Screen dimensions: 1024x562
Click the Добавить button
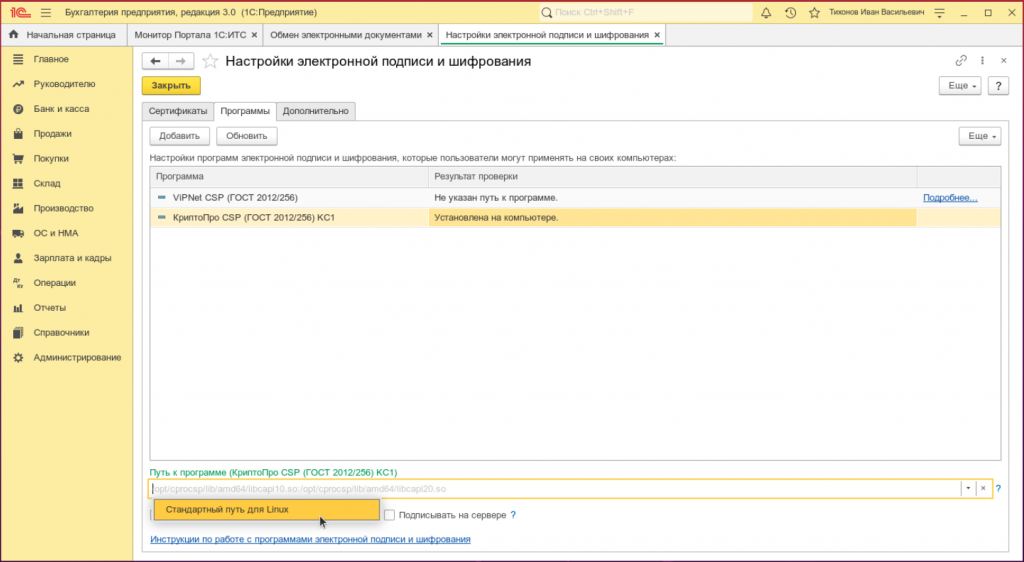[x=180, y=136]
